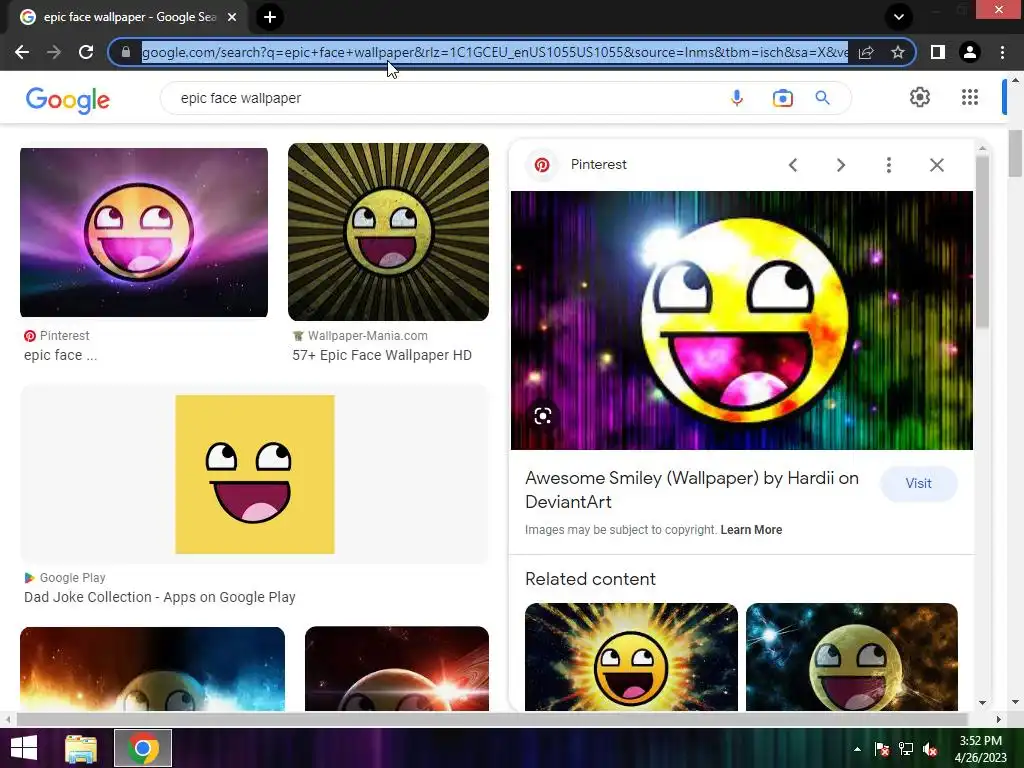Image resolution: width=1024 pixels, height=768 pixels.
Task: Open the Chrome profile menu
Action: (x=970, y=52)
